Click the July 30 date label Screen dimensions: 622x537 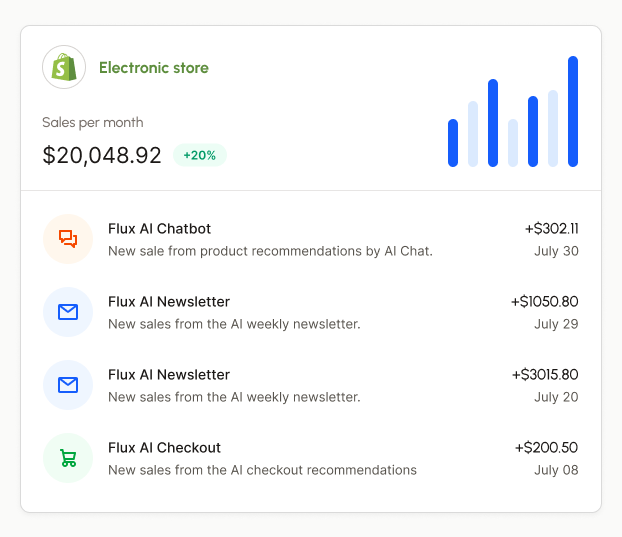(x=556, y=251)
